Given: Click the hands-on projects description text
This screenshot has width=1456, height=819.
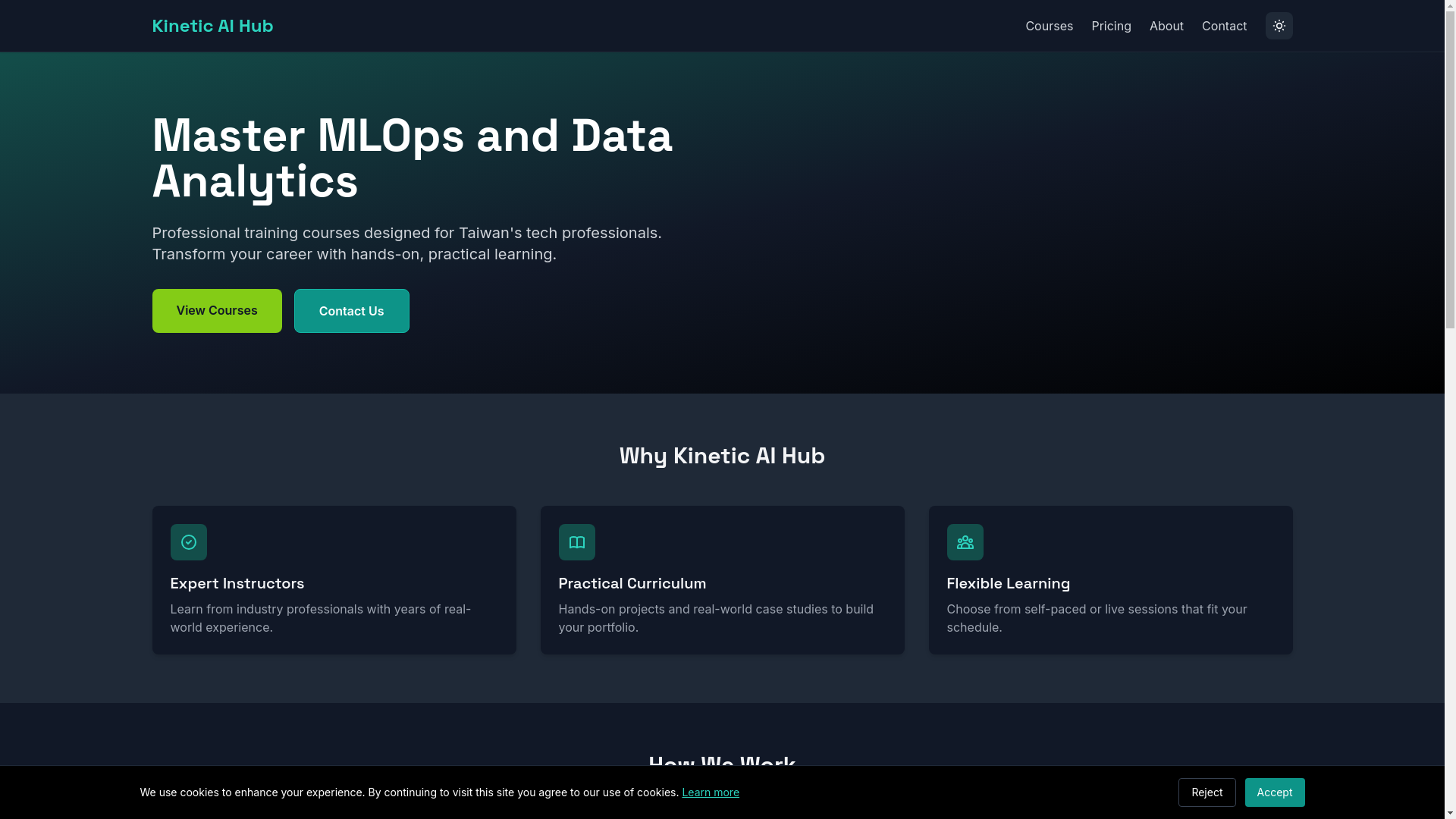Looking at the screenshot, I should pos(715,618).
